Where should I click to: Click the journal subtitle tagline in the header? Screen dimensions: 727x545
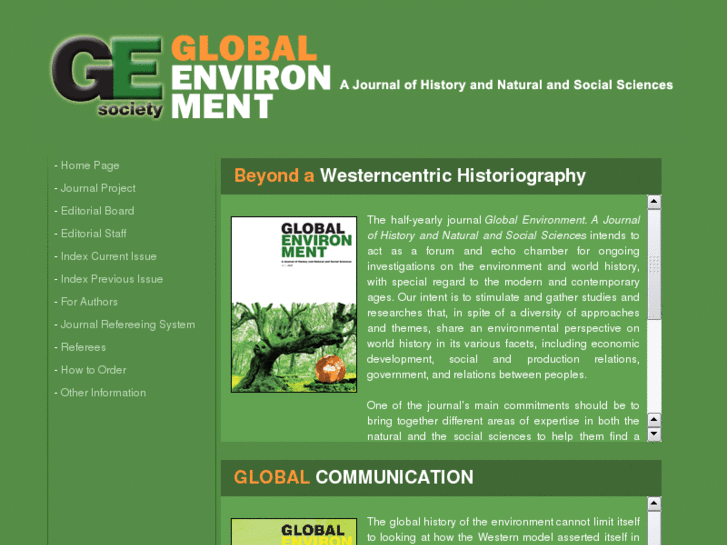pyautogui.click(x=506, y=85)
